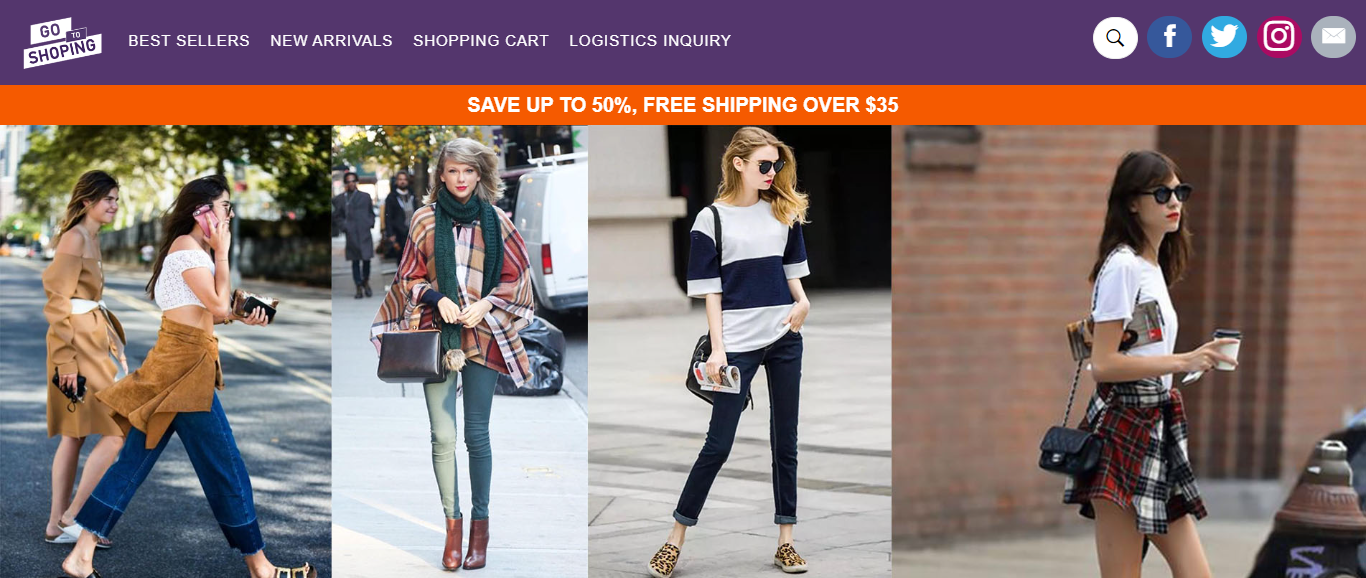Click the takeaway coffee cup in hand
This screenshot has width=1366, height=578.
click(x=1227, y=348)
